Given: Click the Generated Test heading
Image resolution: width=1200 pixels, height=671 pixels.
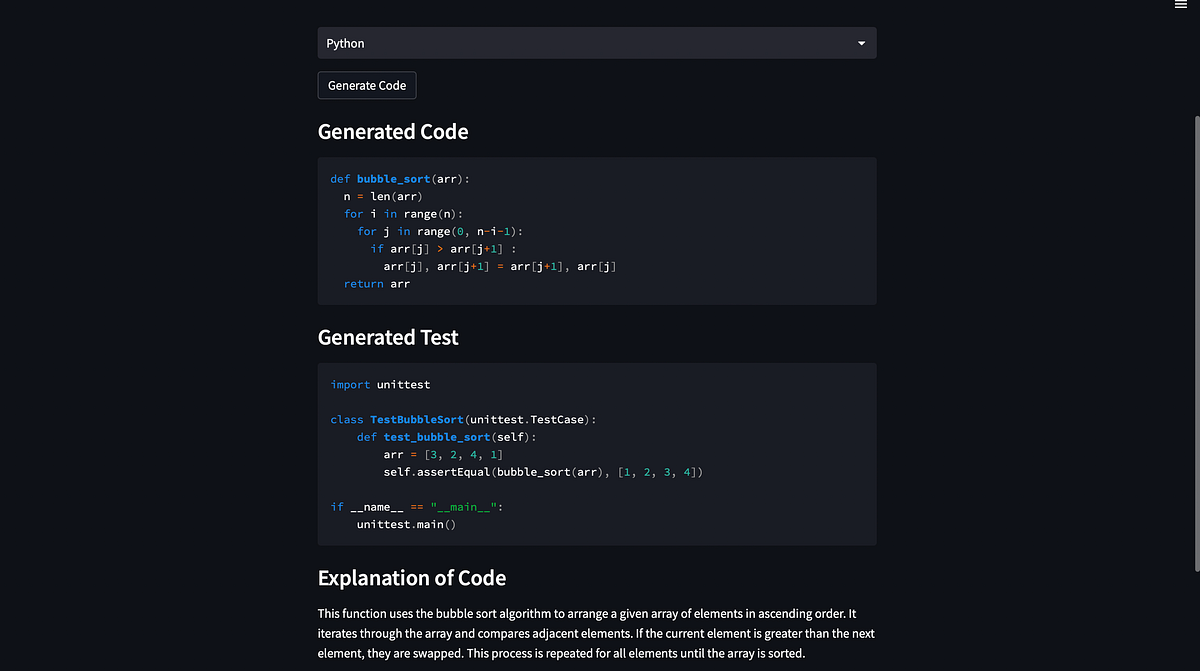Looking at the screenshot, I should (x=388, y=337).
